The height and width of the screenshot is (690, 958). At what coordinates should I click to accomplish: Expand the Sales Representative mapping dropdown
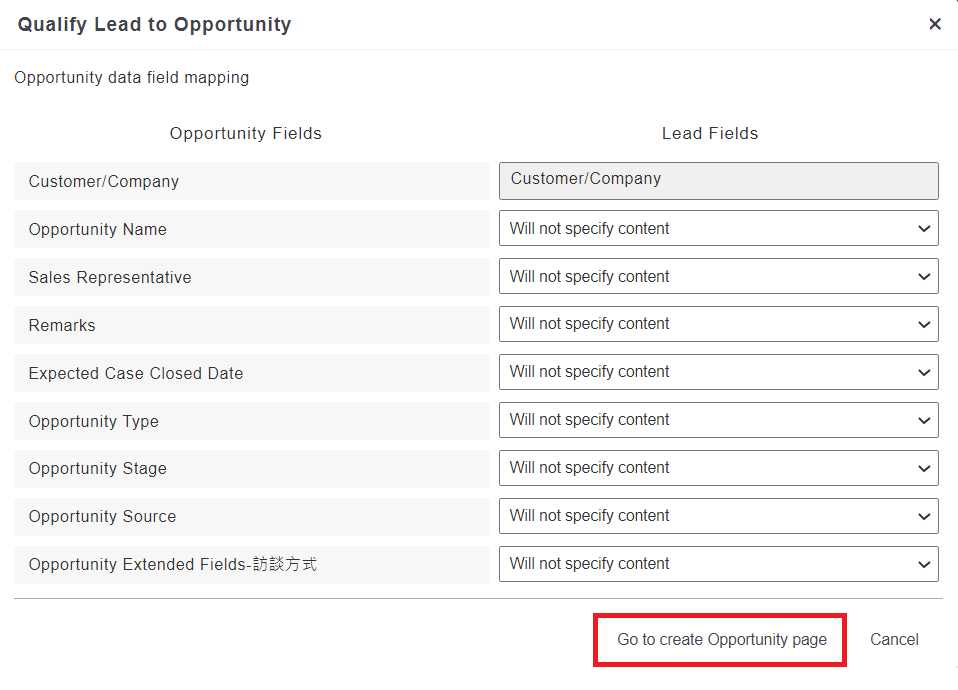(718, 277)
